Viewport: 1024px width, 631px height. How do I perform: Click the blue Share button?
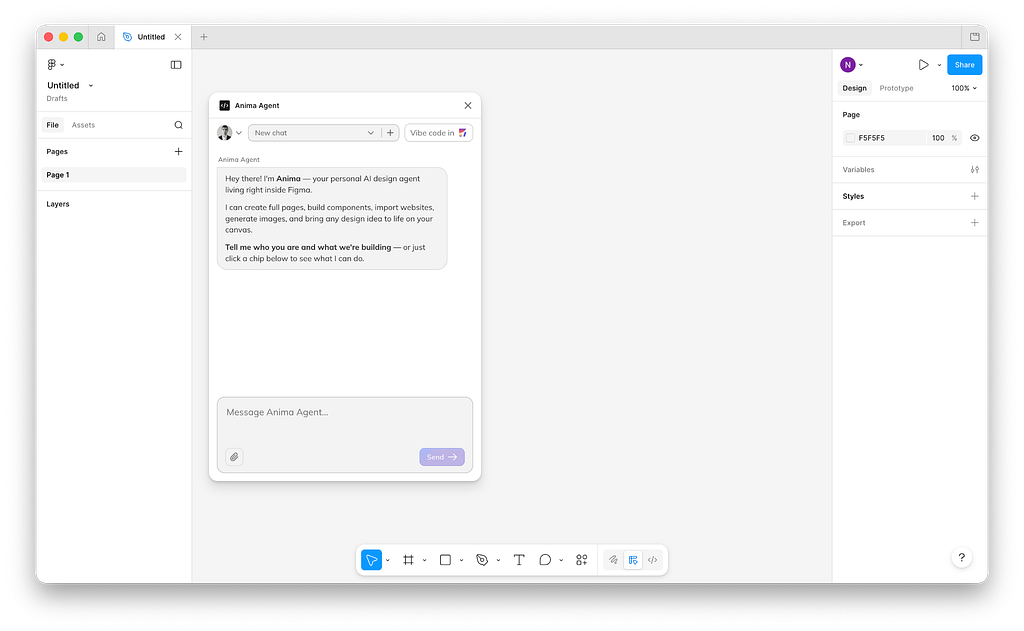click(x=964, y=65)
